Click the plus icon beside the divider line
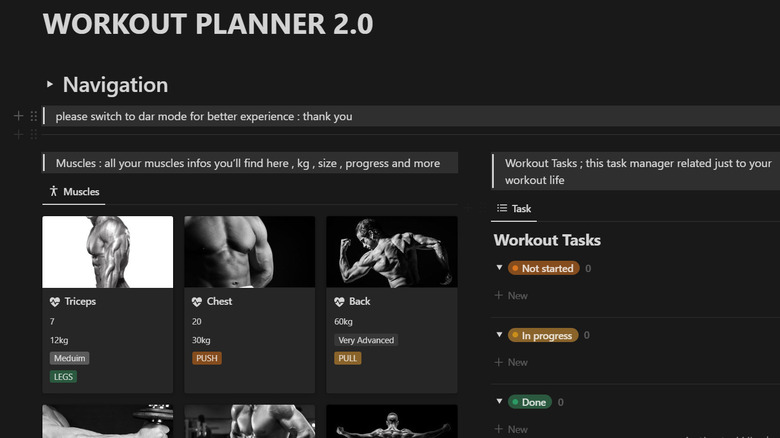 [18, 134]
